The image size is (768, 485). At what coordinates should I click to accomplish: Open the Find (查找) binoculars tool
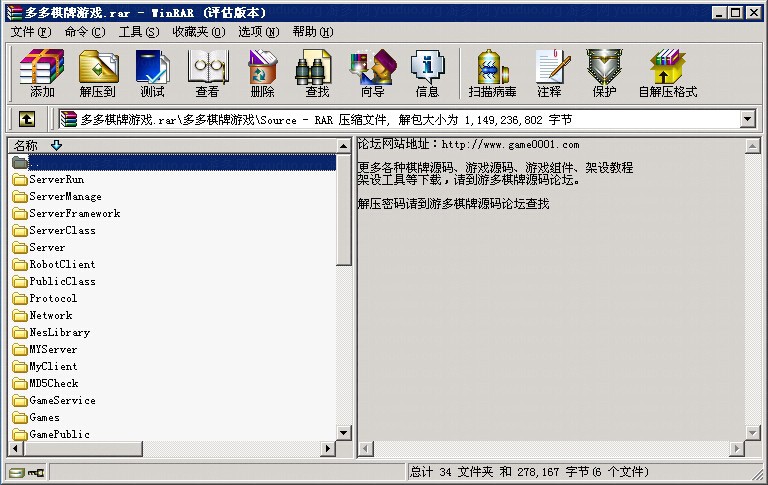[x=317, y=73]
